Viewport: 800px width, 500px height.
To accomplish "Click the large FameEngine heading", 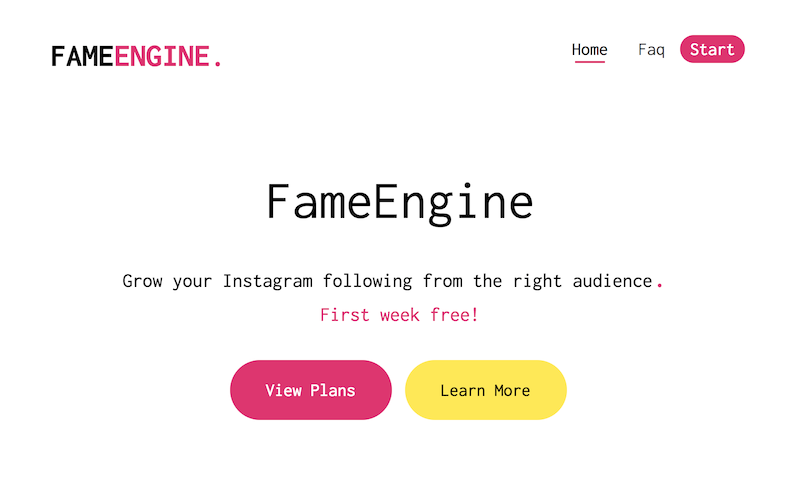I will [x=399, y=201].
